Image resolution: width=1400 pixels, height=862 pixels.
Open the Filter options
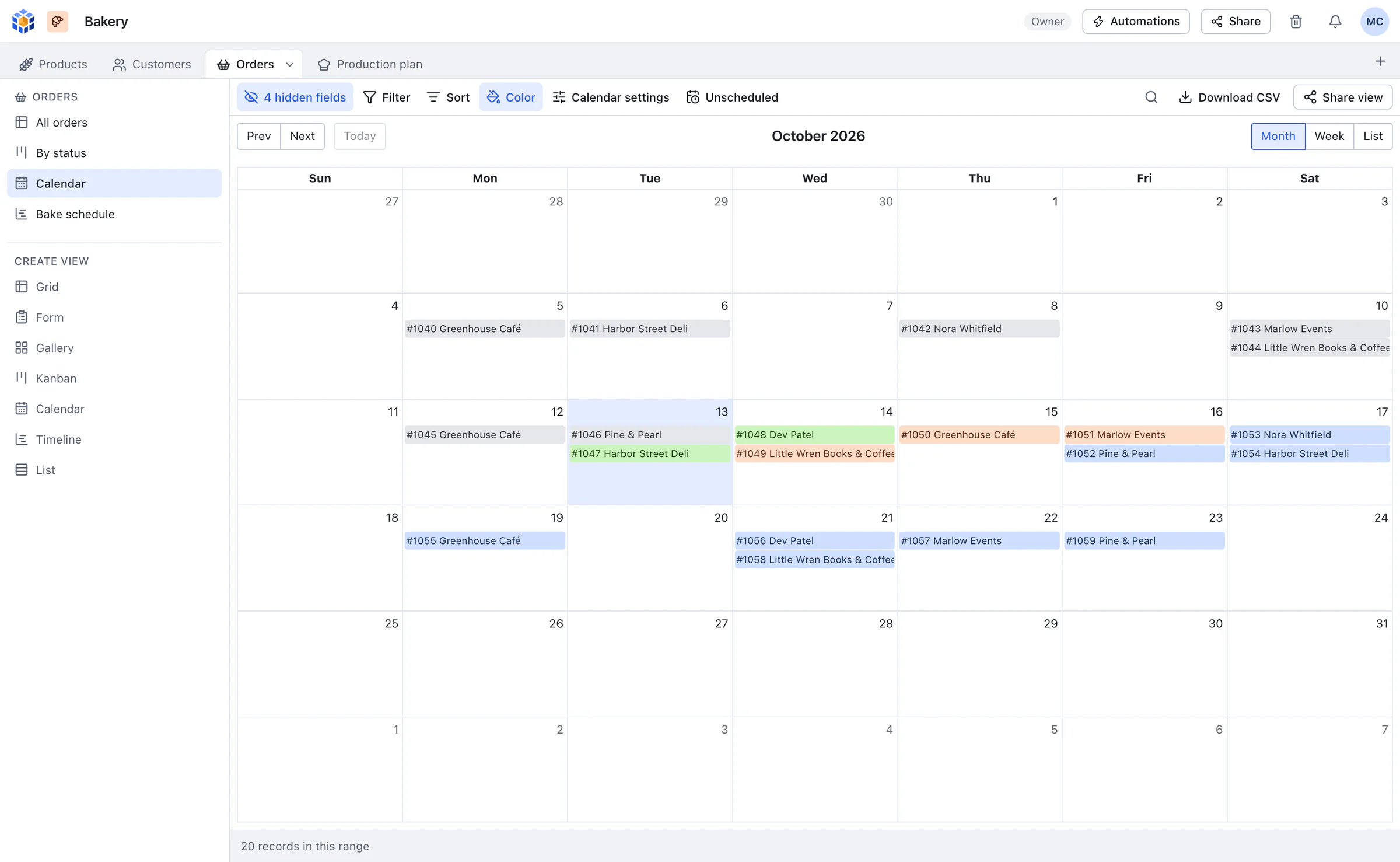tap(387, 97)
